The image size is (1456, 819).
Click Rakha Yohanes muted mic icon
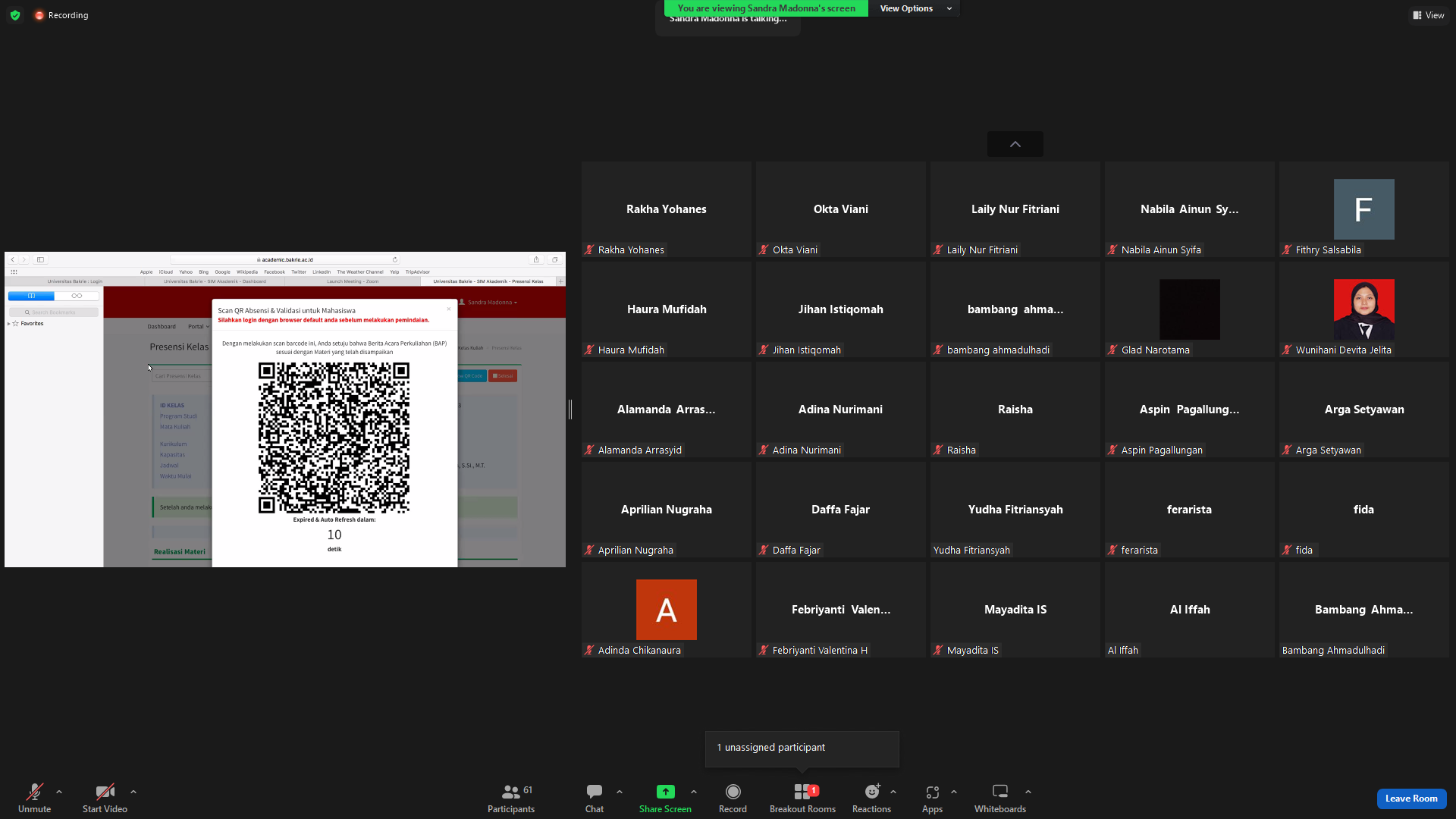(589, 249)
